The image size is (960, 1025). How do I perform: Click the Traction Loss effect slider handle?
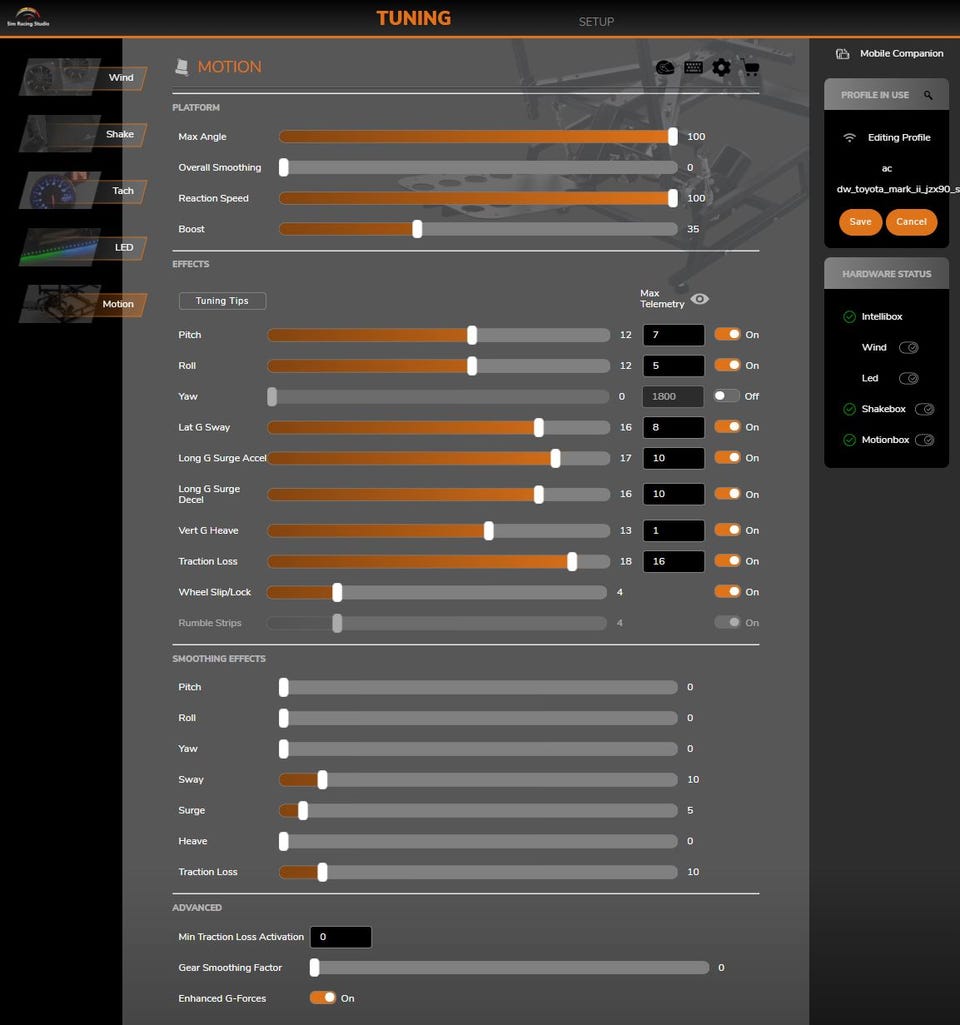coord(572,562)
